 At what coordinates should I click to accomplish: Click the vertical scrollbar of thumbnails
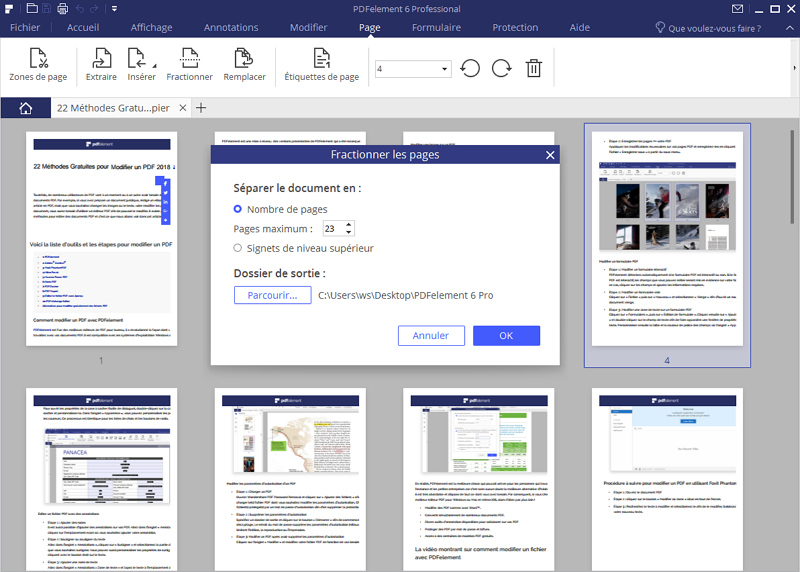(792, 177)
